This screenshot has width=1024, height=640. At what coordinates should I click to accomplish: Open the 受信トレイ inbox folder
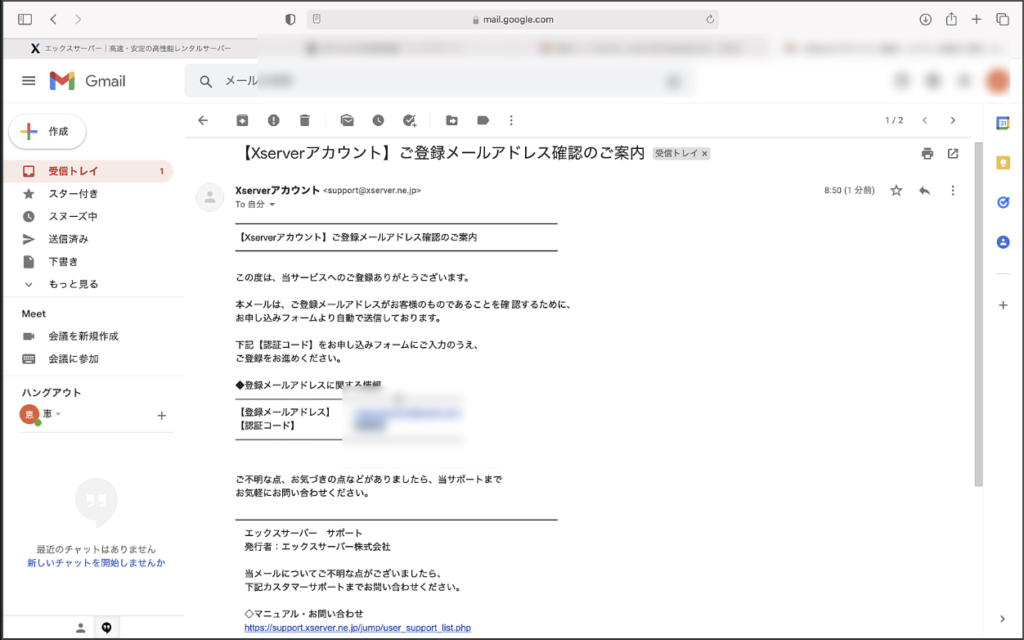pyautogui.click(x=88, y=171)
